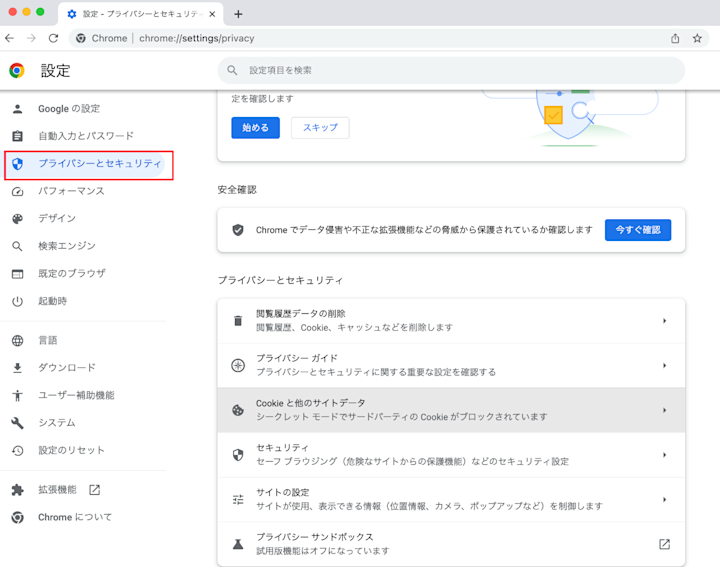Viewport: 720px width, 567px height.
Task: Click the compass icon for プライバシー ガイド
Action: (238, 365)
